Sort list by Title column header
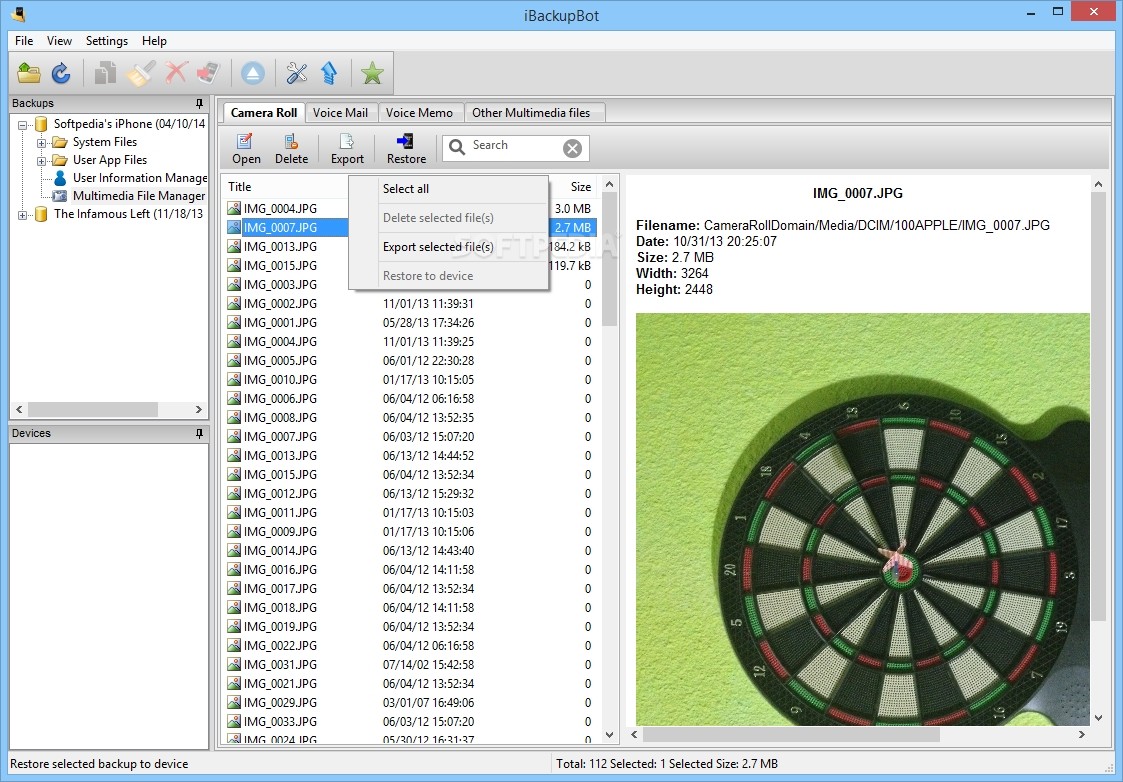The width and height of the screenshot is (1123, 782). point(284,187)
